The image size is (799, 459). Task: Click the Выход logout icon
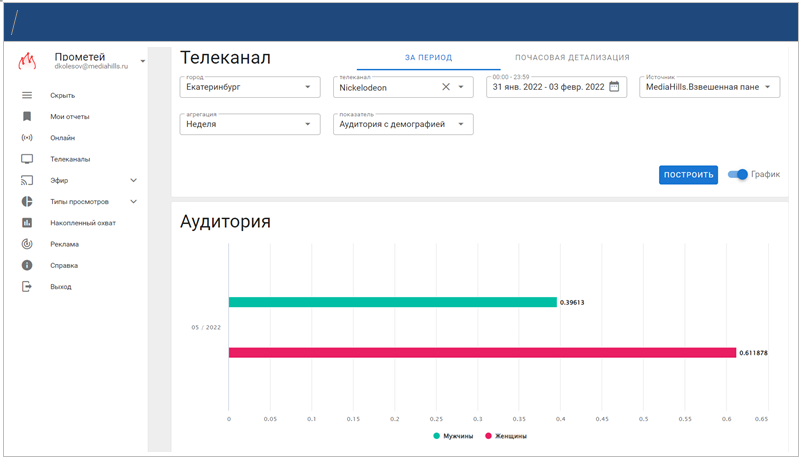[x=27, y=287]
